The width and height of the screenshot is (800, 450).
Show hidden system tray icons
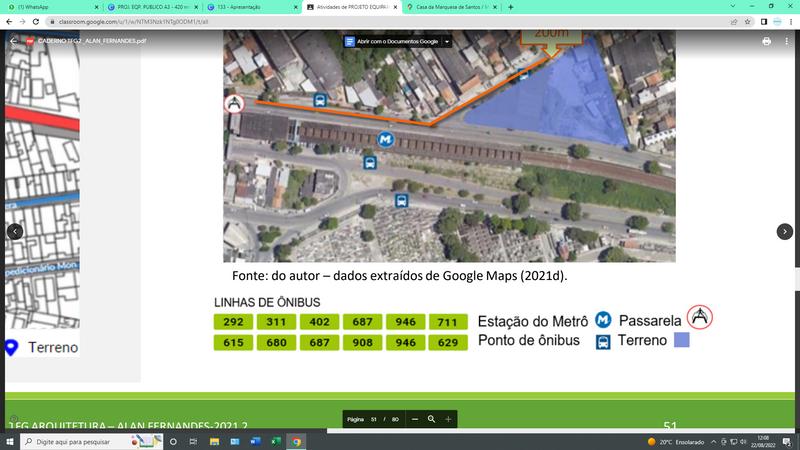(x=713, y=442)
